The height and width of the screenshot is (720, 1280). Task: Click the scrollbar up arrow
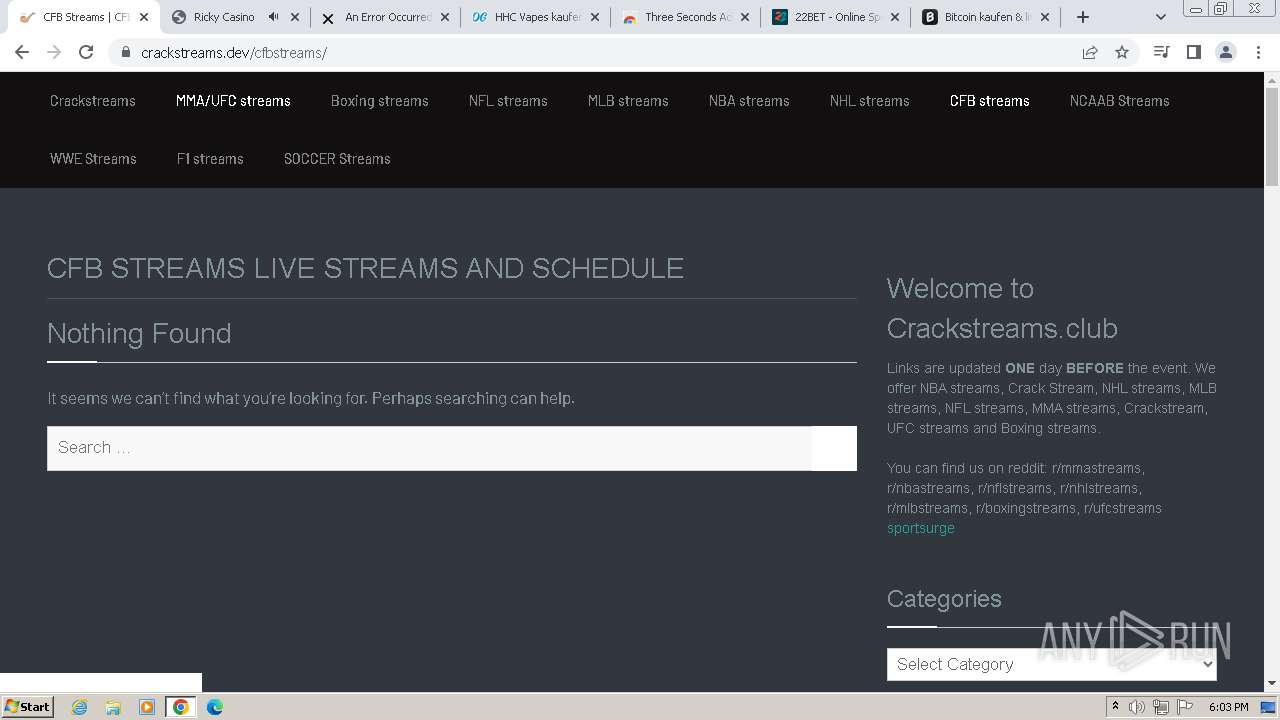pos(1272,79)
